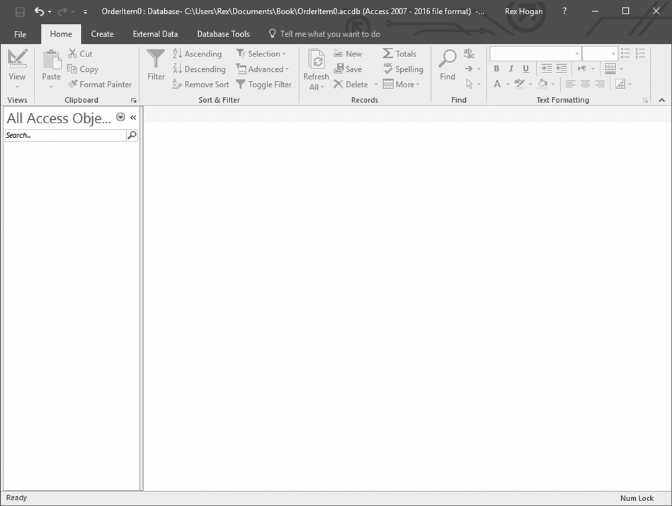This screenshot has height=506, width=672.
Task: Toggle Italic formatting
Action: tap(511, 69)
